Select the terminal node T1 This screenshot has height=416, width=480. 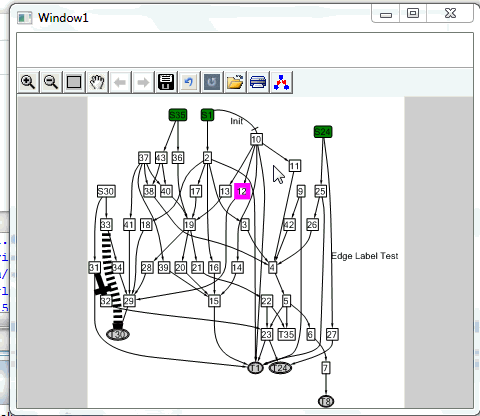255,368
